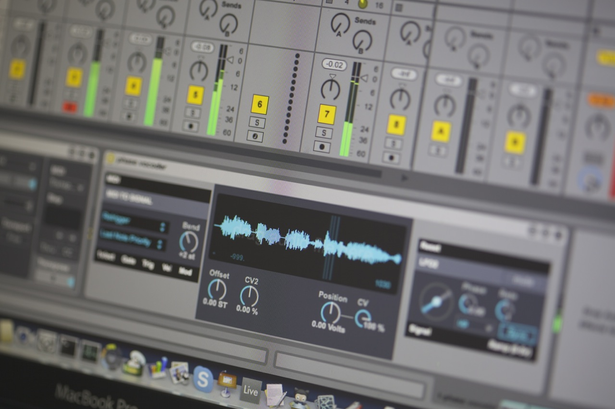
Task: Click the LFO dial in the LFO2 module
Action: click(x=436, y=302)
